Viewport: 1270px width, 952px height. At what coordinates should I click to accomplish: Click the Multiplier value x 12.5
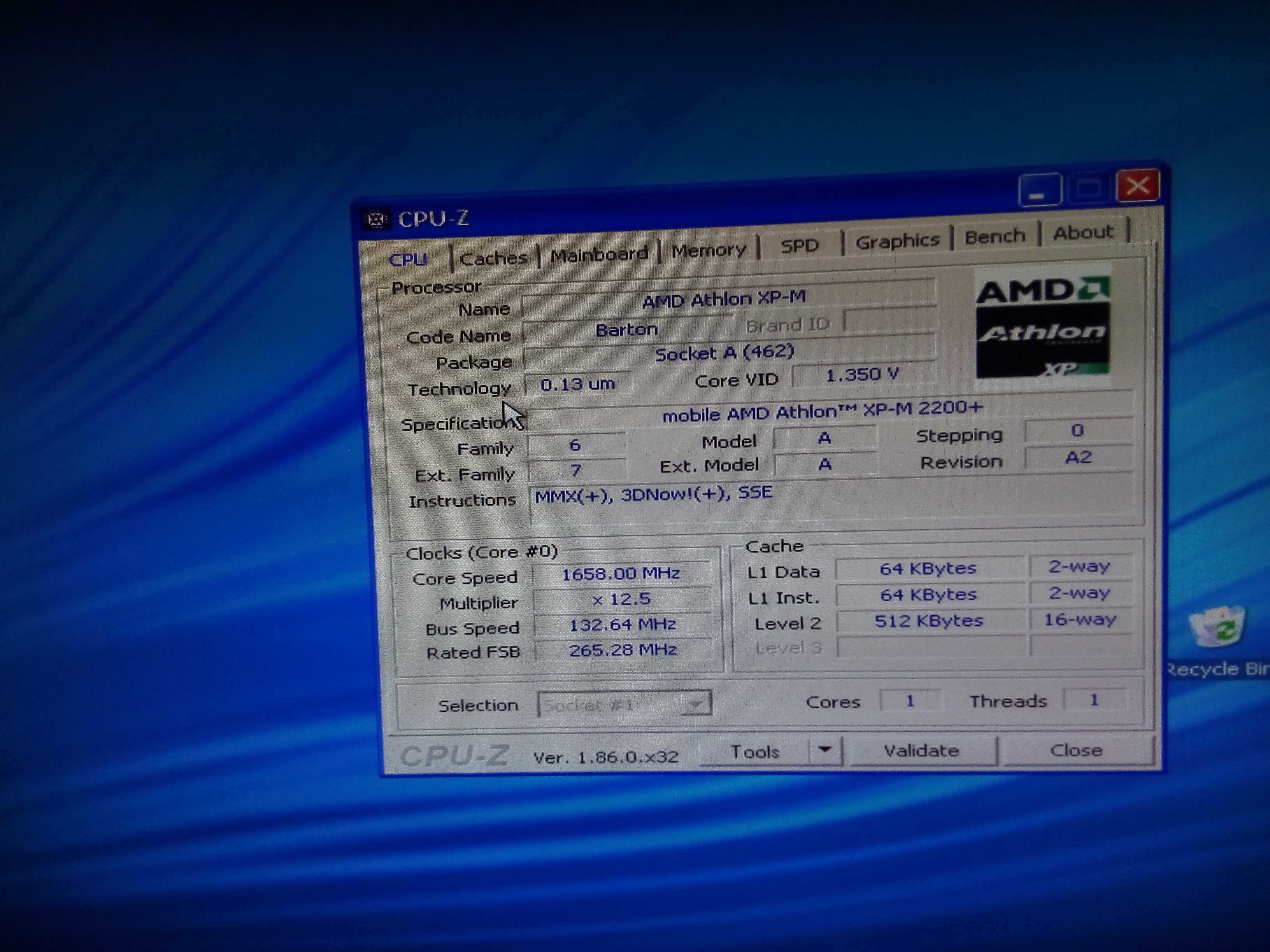click(621, 600)
